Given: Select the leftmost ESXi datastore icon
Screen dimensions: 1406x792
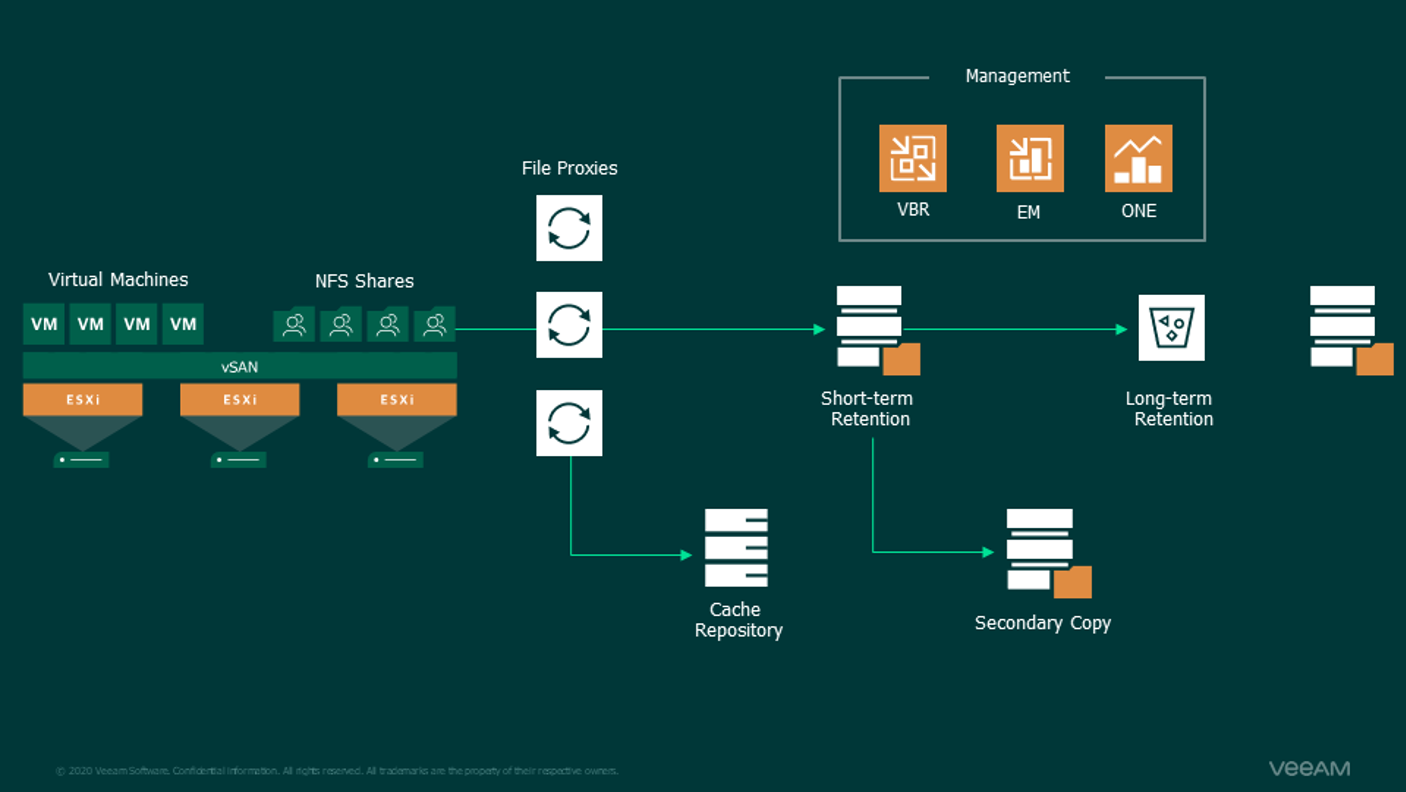Looking at the screenshot, I should 81,459.
